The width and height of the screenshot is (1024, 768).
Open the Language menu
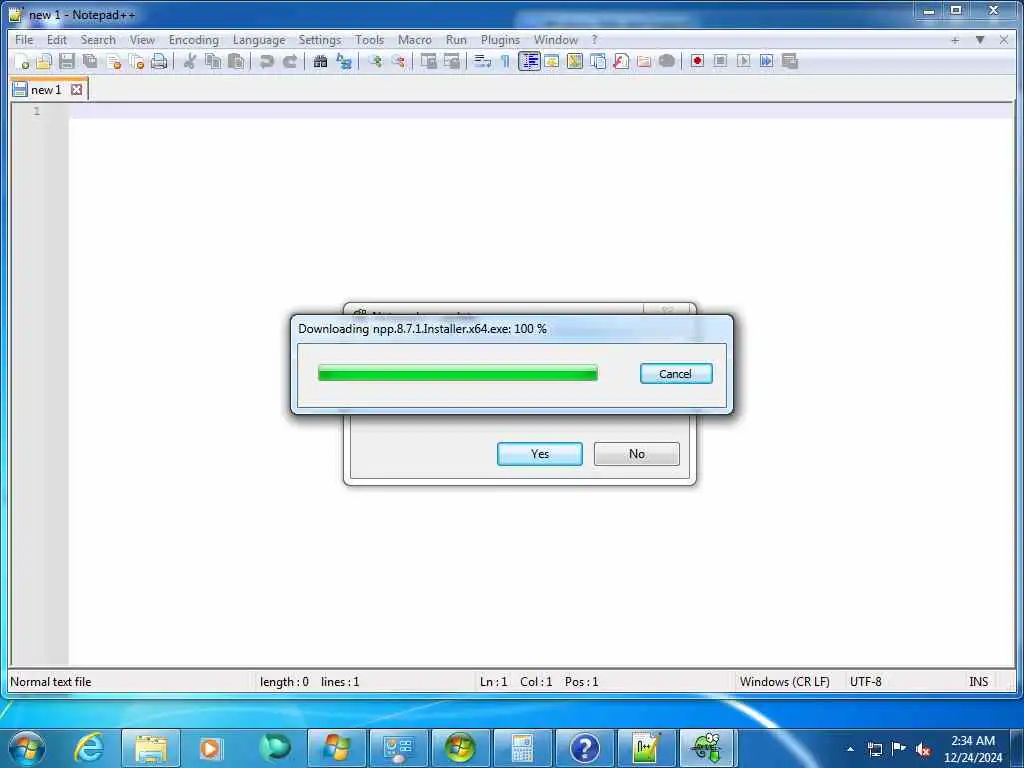(x=259, y=40)
